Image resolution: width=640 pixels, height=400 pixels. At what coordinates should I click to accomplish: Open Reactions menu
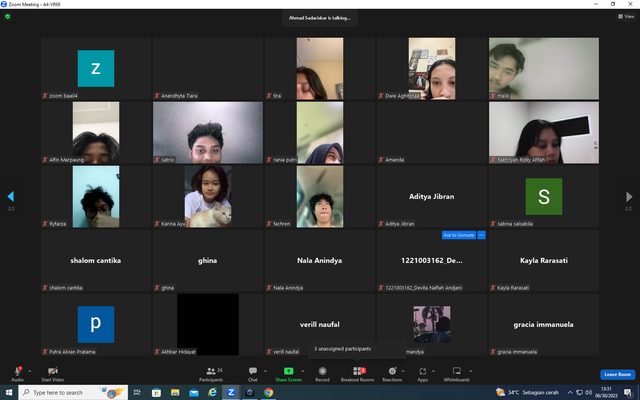(392, 374)
